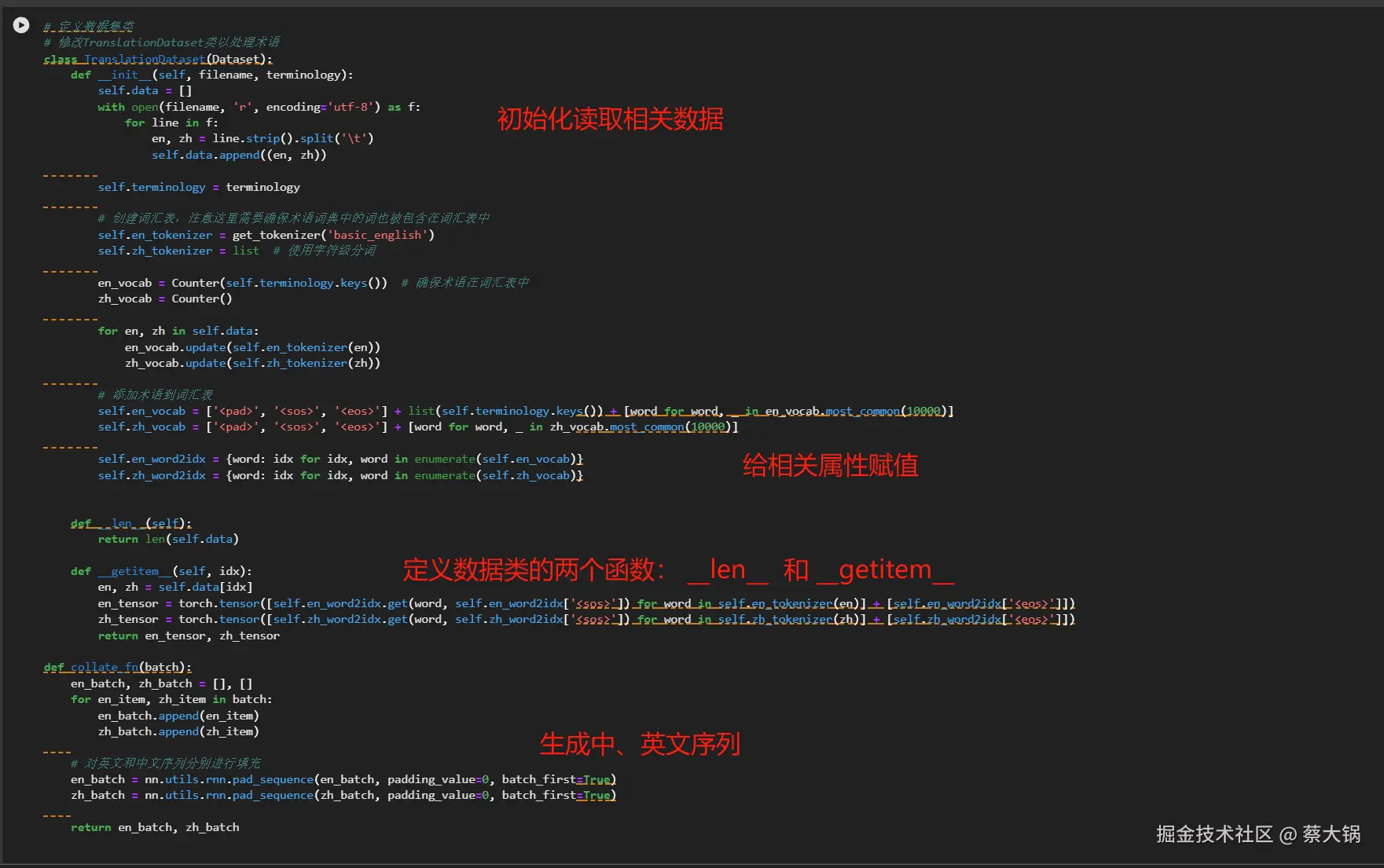This screenshot has width=1384, height=868.
Task: Run the code cell with play button
Action: [x=21, y=25]
